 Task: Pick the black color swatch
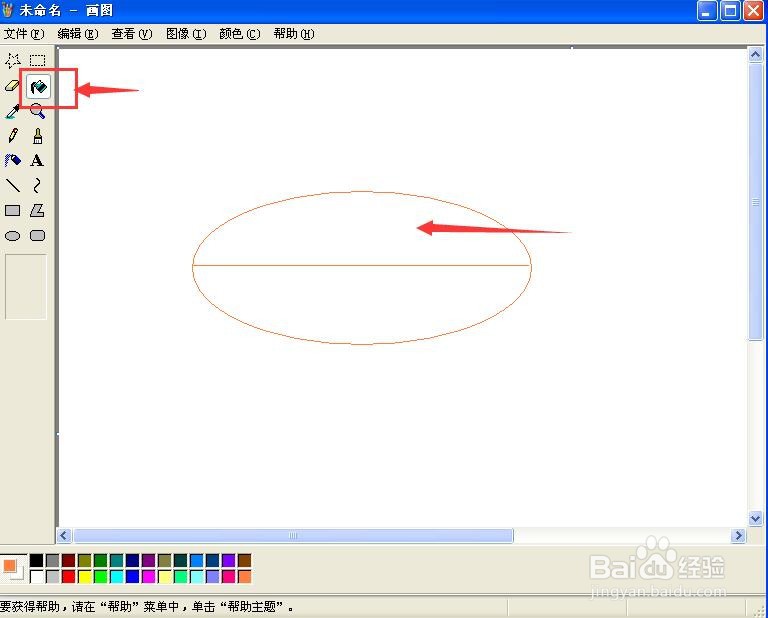click(x=37, y=560)
